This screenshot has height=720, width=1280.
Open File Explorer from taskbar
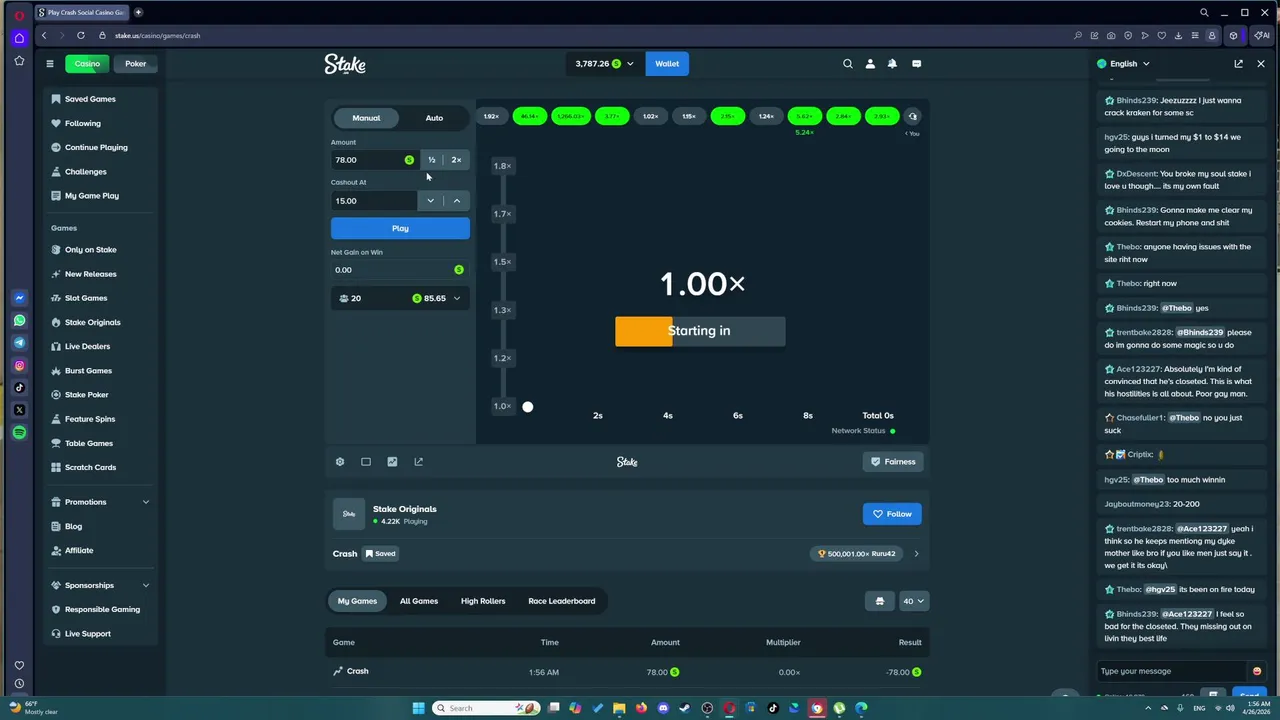click(x=619, y=708)
